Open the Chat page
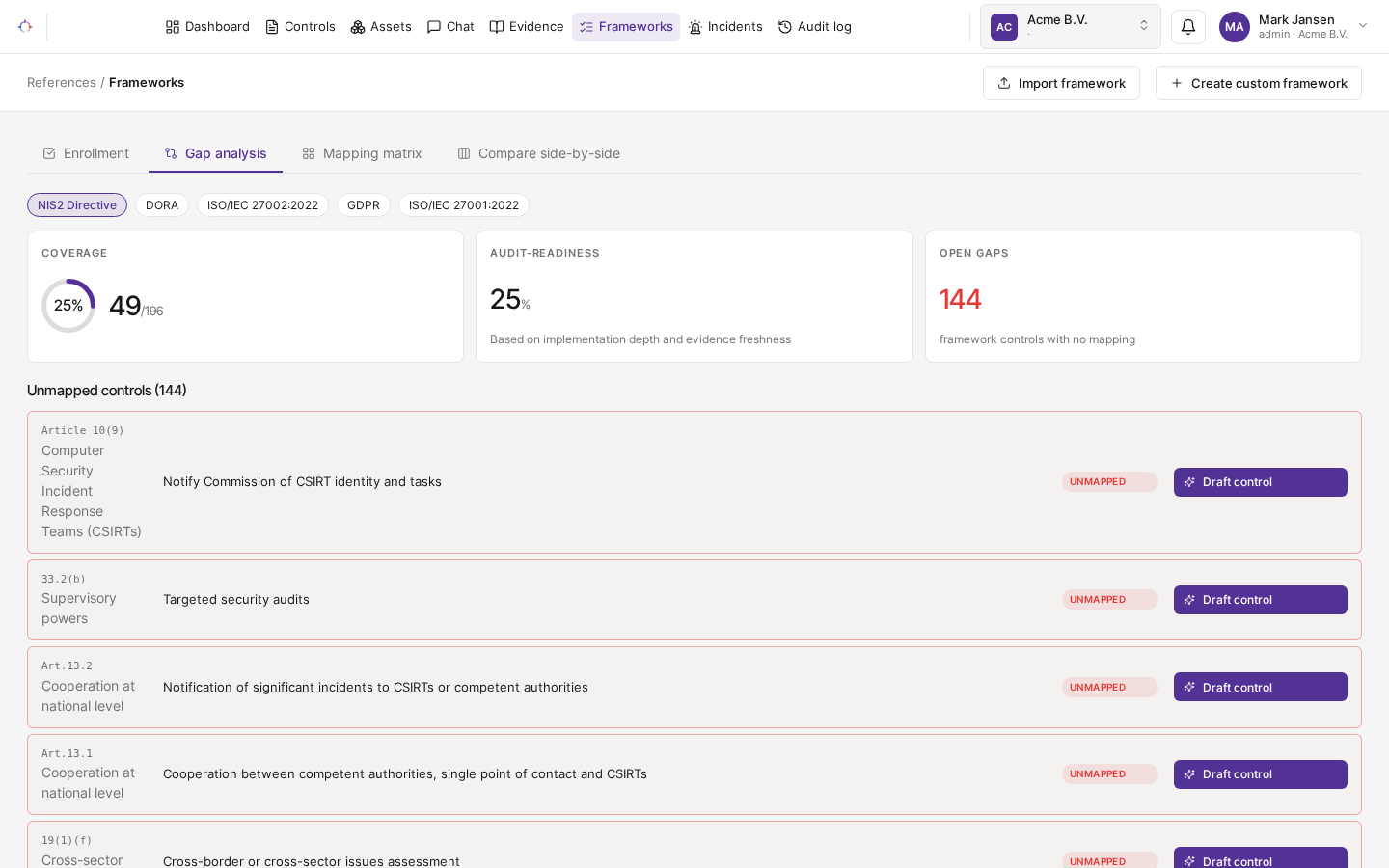The image size is (1389, 868). [450, 27]
